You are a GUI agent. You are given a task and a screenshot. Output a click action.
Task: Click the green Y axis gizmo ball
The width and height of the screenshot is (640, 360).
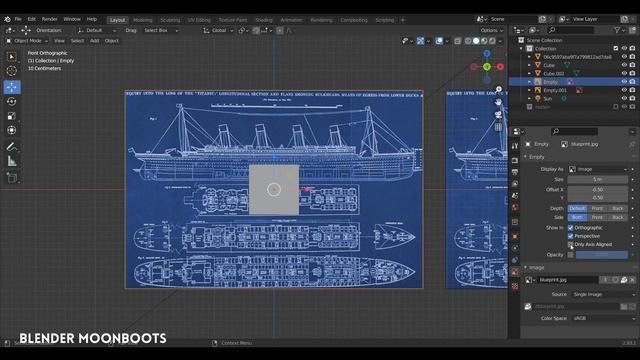pyautogui.click(x=487, y=67)
